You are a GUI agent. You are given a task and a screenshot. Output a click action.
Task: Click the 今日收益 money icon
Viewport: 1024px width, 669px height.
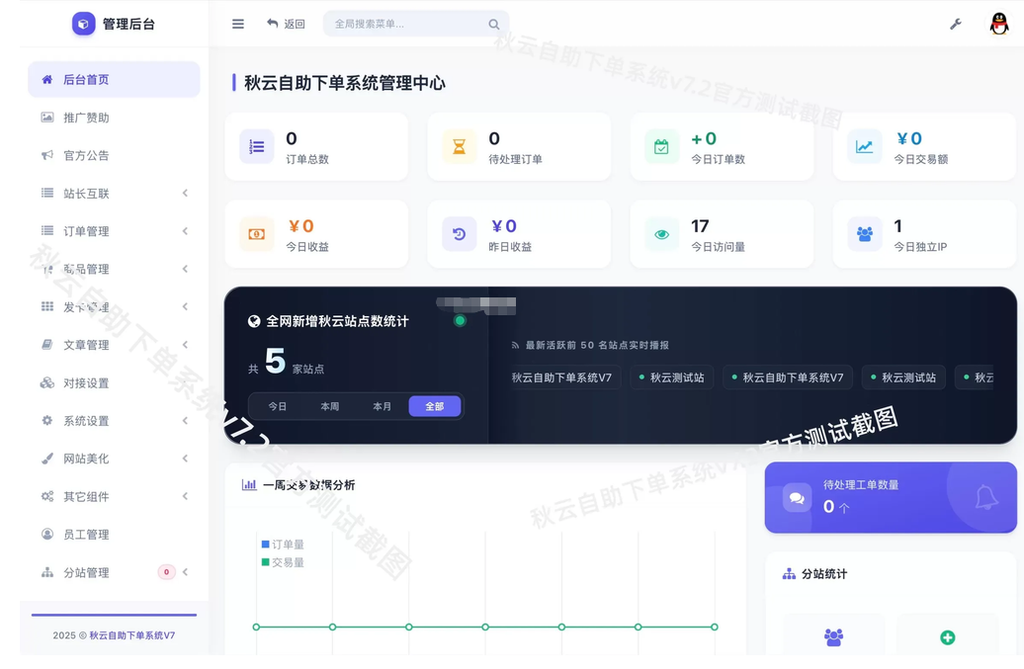tap(257, 234)
